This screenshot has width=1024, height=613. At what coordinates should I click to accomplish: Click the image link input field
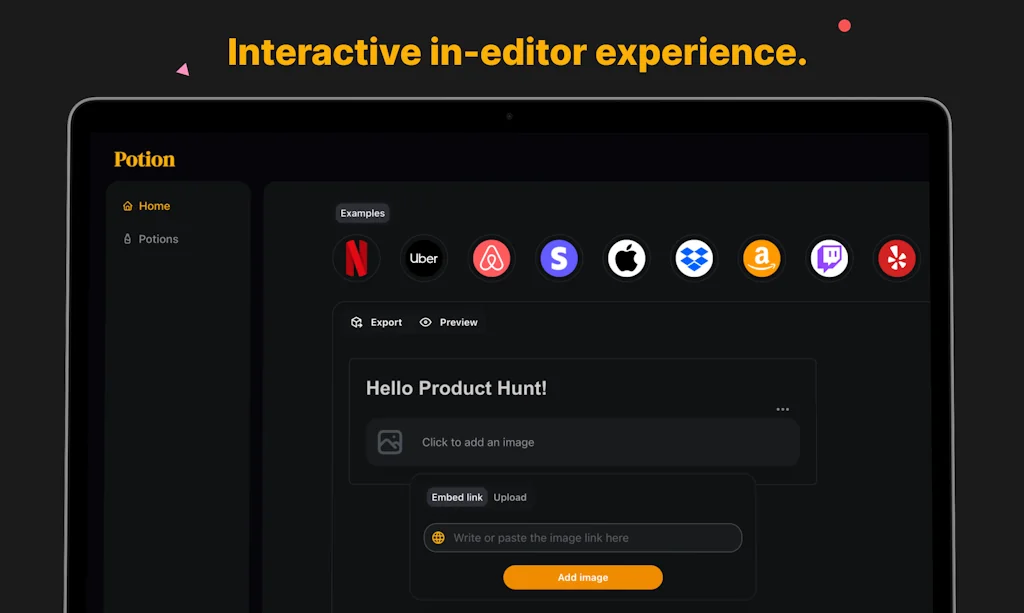coord(583,538)
